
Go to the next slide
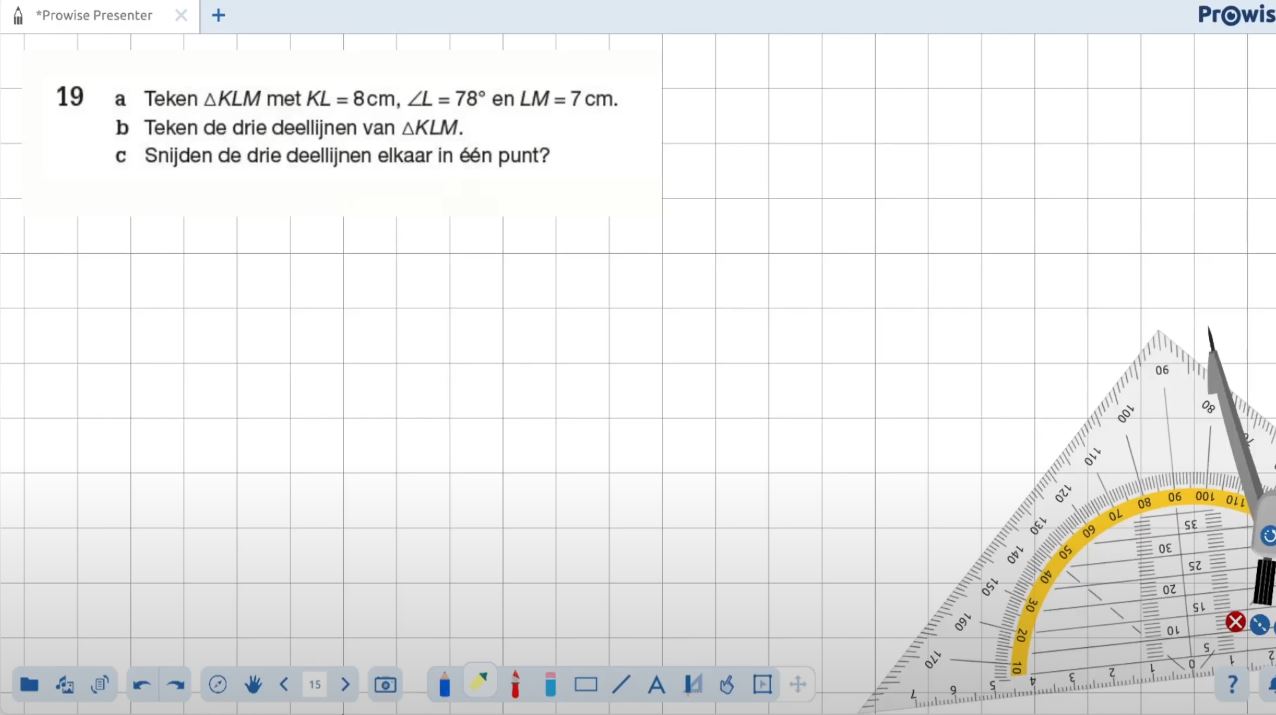coord(345,685)
